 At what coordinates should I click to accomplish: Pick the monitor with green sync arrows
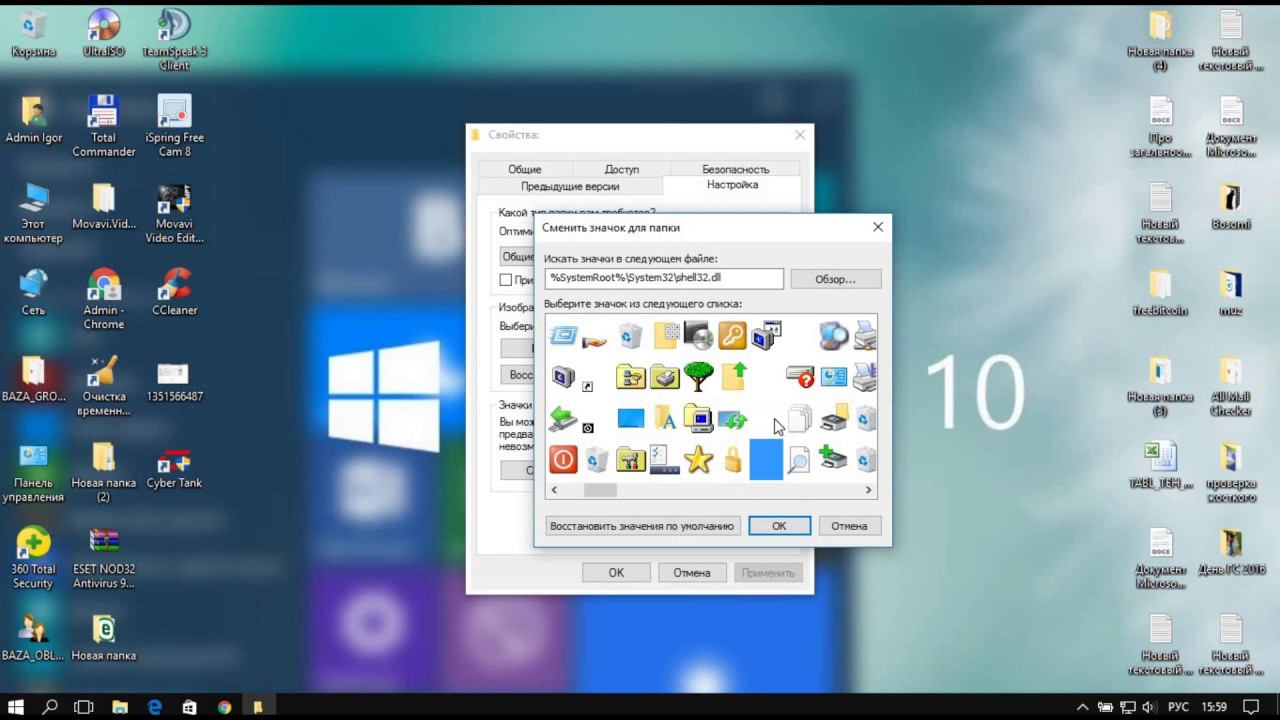point(733,418)
